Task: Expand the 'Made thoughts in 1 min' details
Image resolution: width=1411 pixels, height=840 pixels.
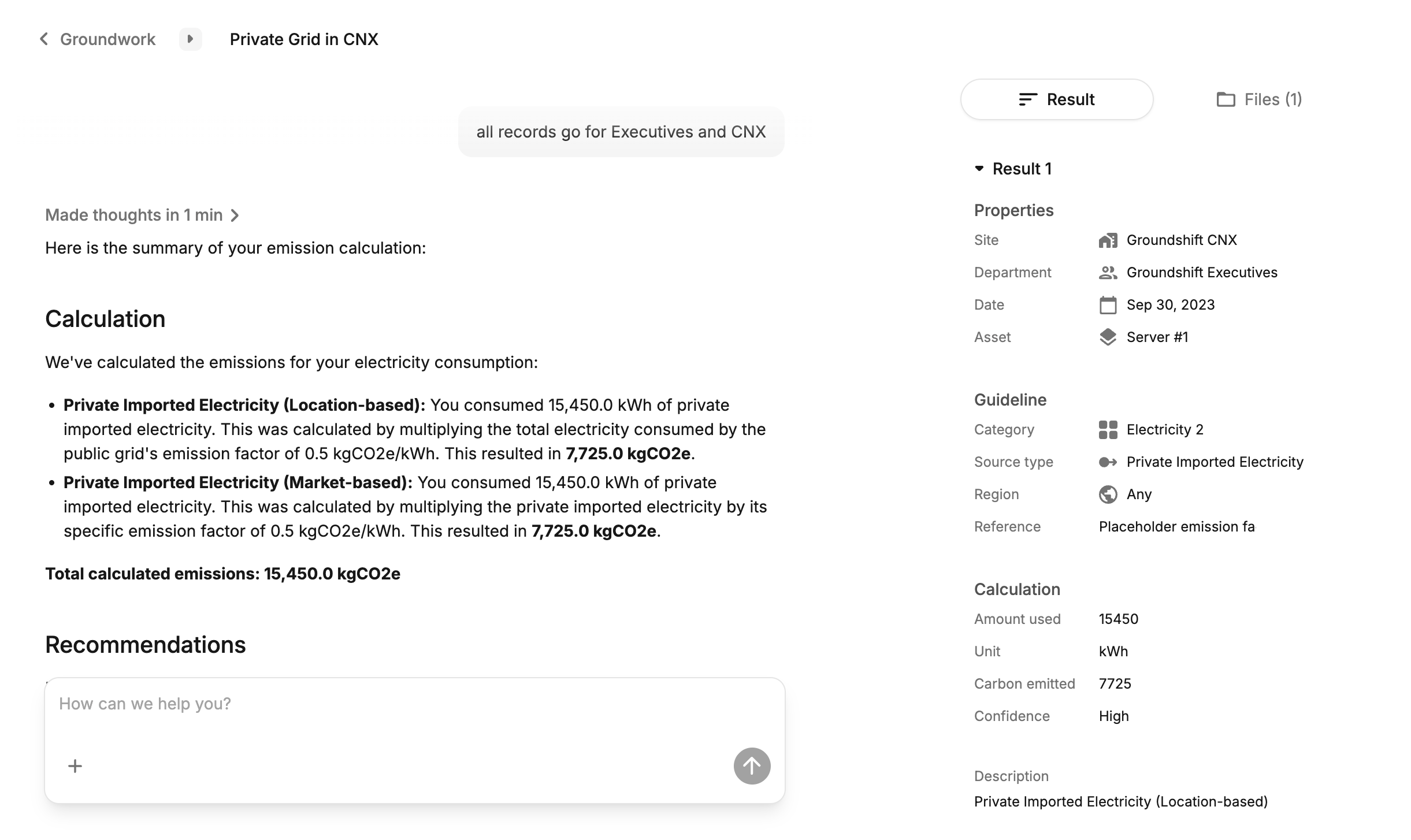Action: tap(142, 215)
